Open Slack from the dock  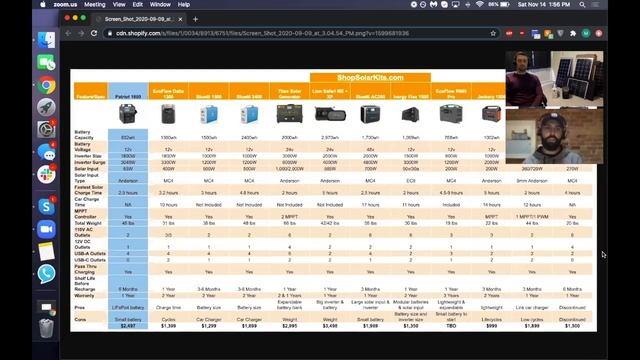pyautogui.click(x=46, y=175)
